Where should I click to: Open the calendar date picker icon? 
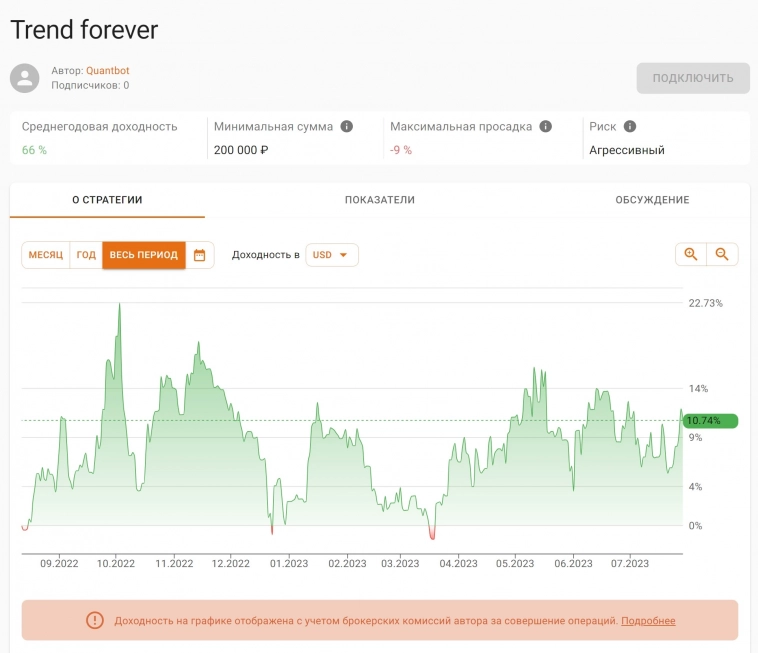pos(200,255)
